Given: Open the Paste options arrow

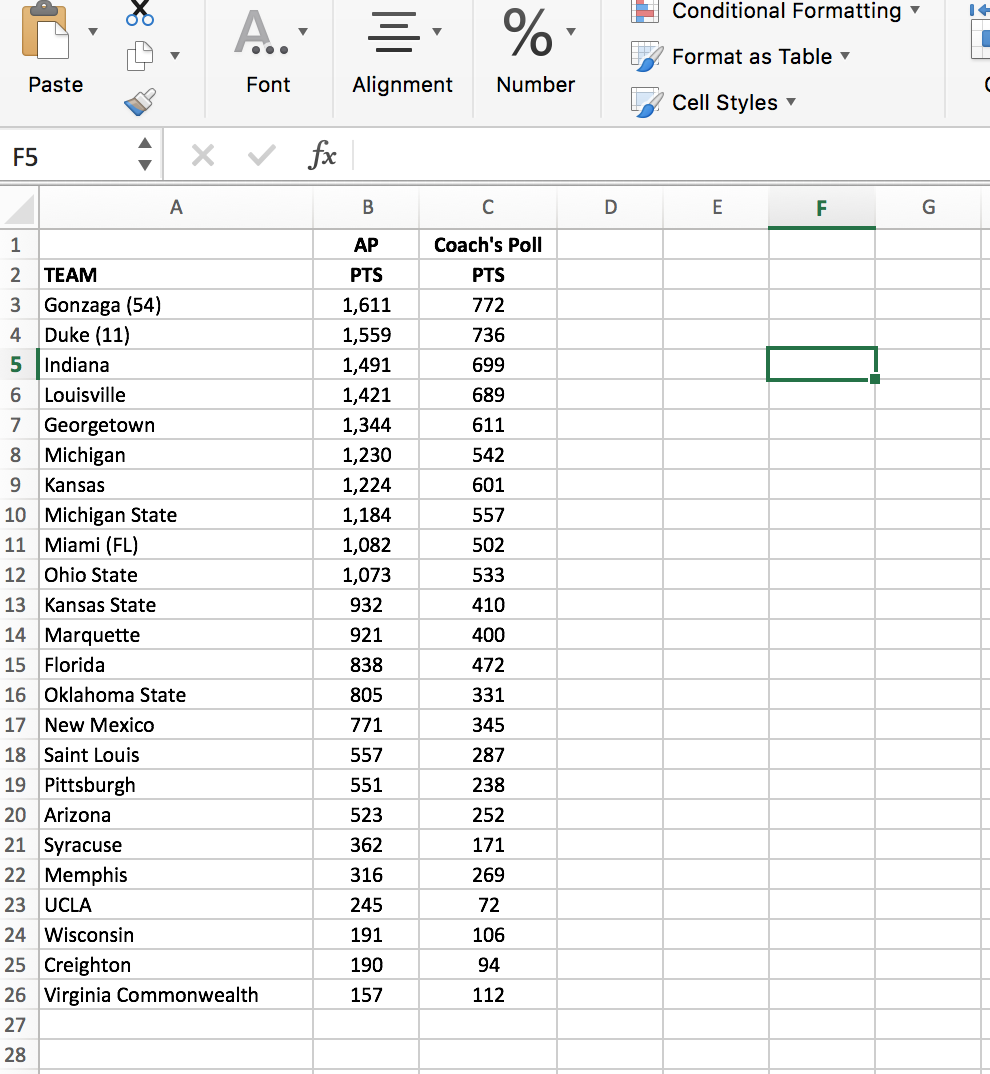Looking at the screenshot, I should 93,32.
